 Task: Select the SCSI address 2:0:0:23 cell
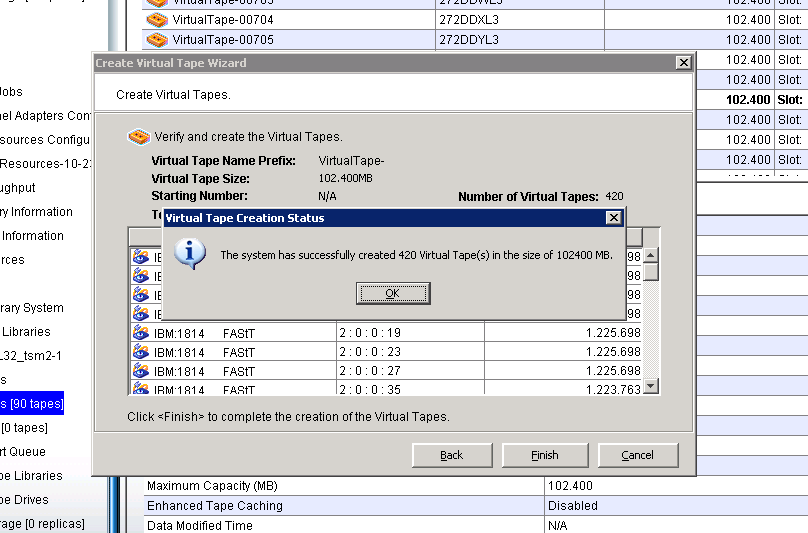[x=410, y=352]
